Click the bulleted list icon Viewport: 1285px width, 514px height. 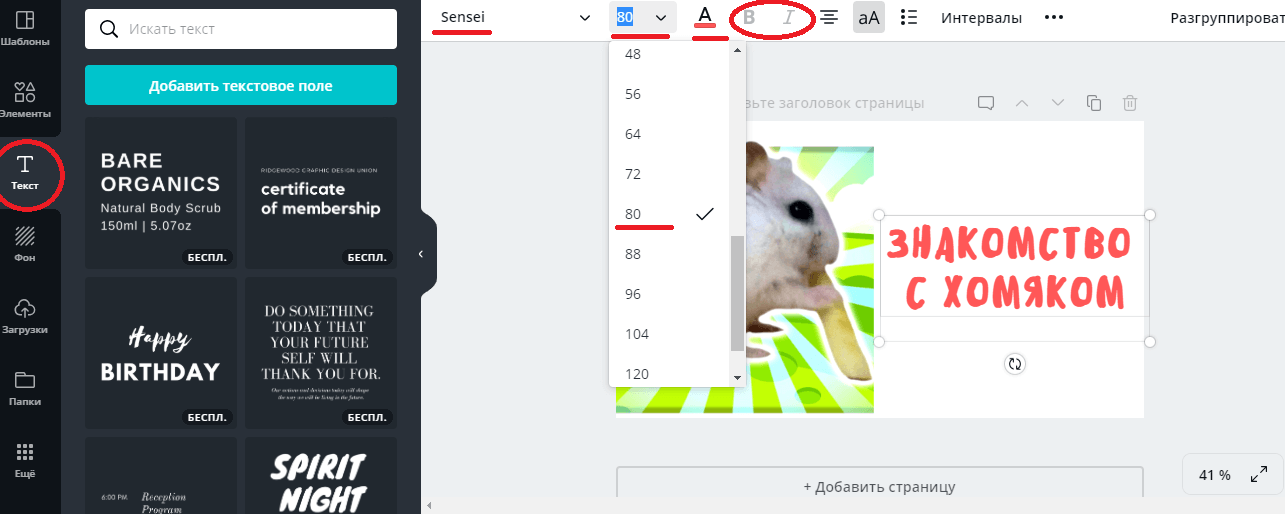click(909, 17)
